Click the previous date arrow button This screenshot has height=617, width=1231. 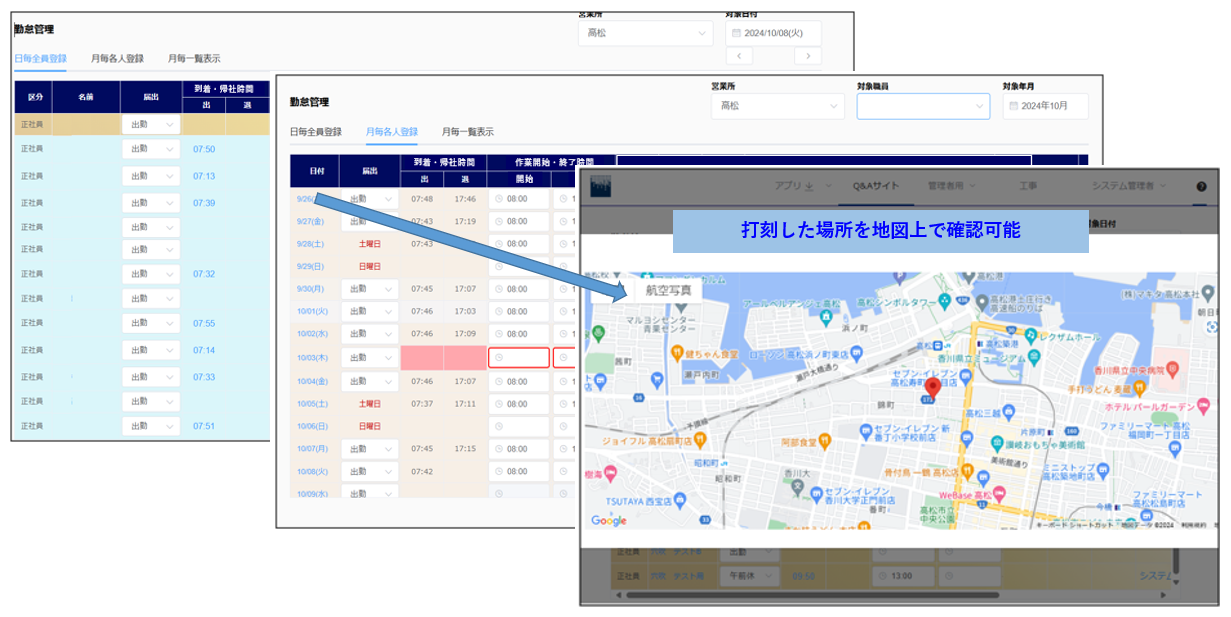[x=739, y=56]
